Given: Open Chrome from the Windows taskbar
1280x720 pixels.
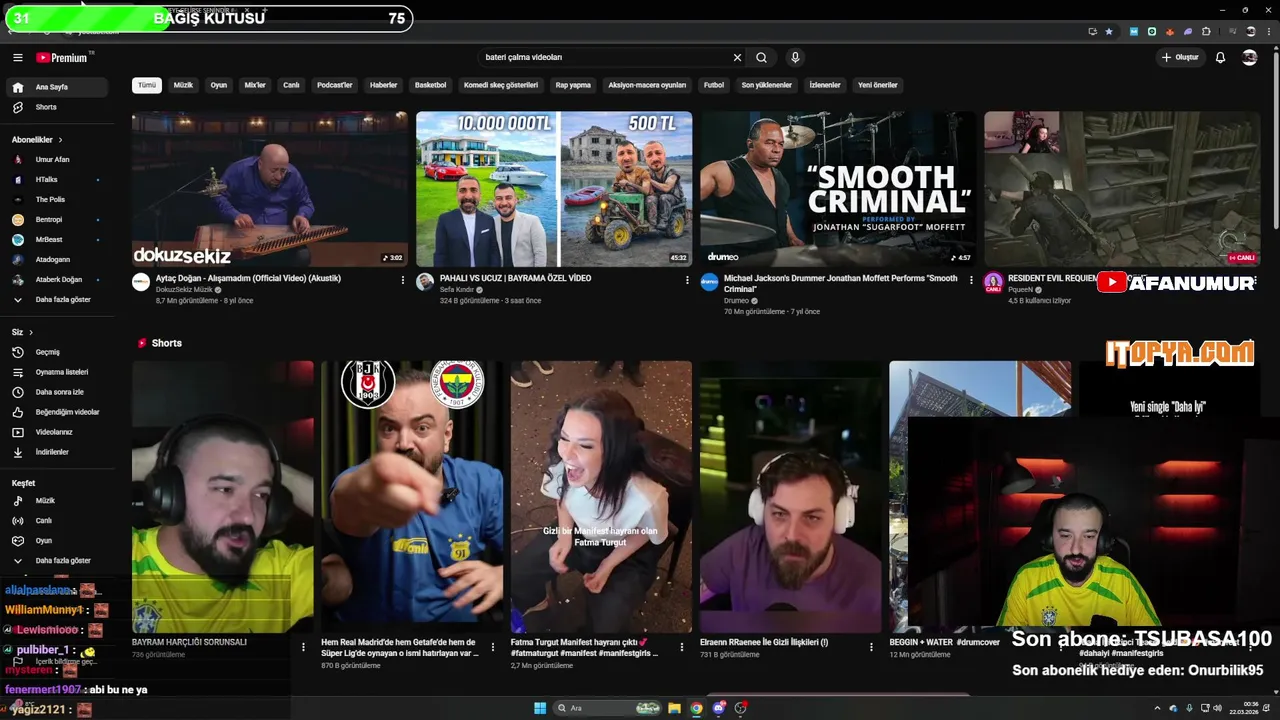Looking at the screenshot, I should tap(696, 708).
